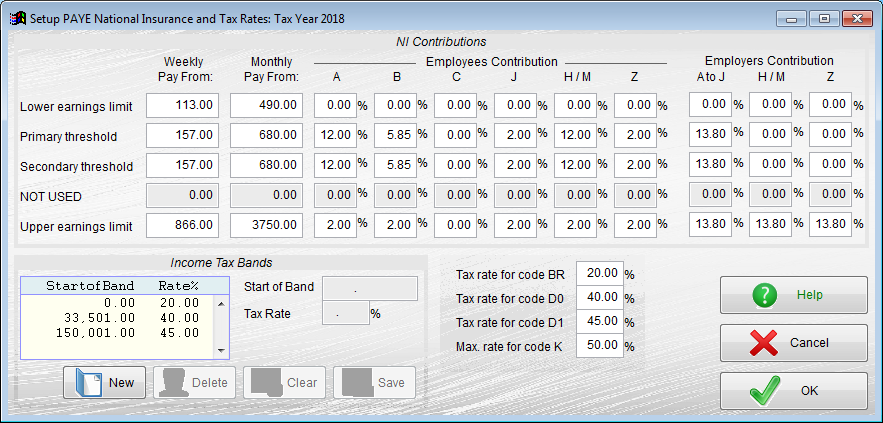883x423 pixels.
Task: Edit the tax rate for code D0 field
Action: [x=600, y=297]
